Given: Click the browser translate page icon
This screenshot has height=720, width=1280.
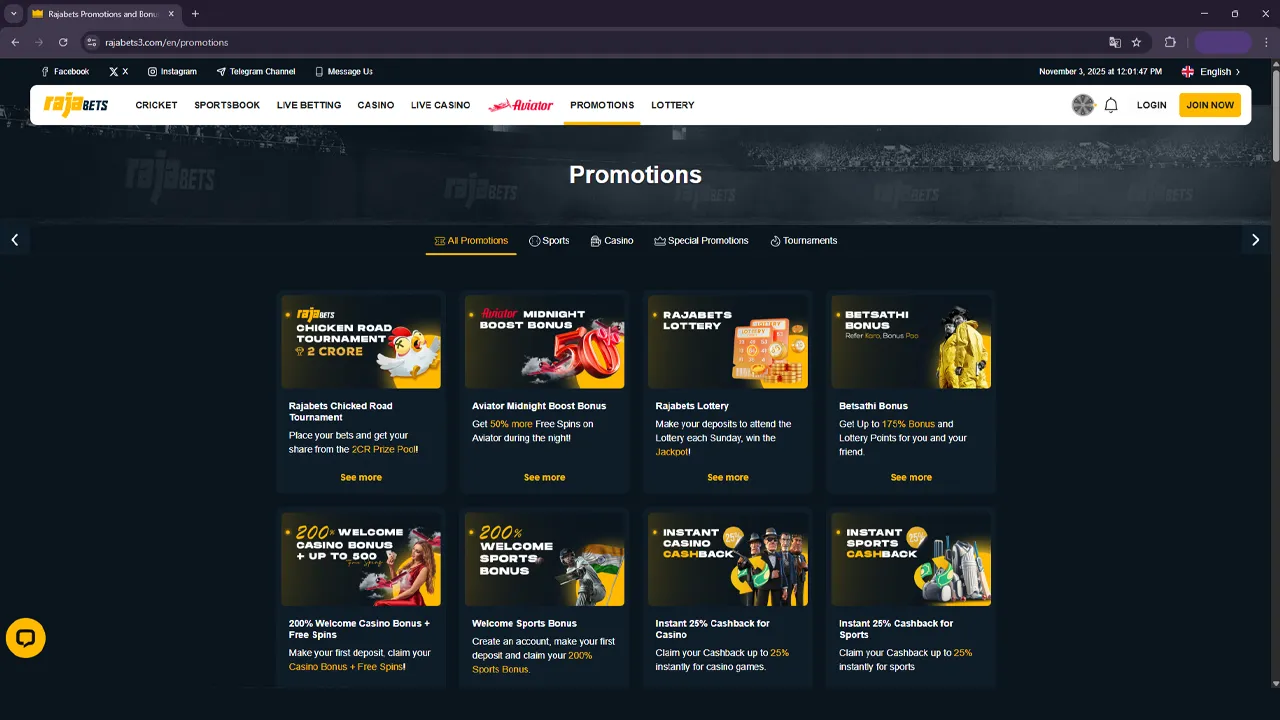Looking at the screenshot, I should 1115,43.
